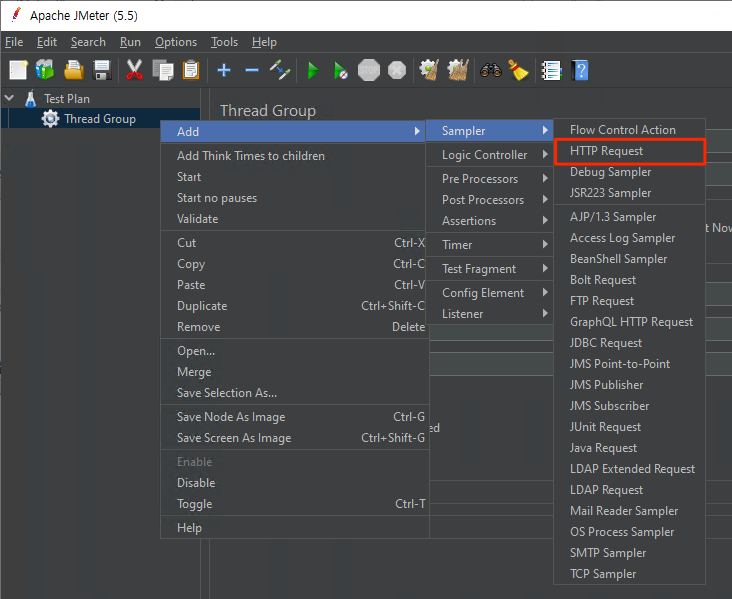
Task: Expand the Pre Processors submenu arrow
Action: click(545, 178)
